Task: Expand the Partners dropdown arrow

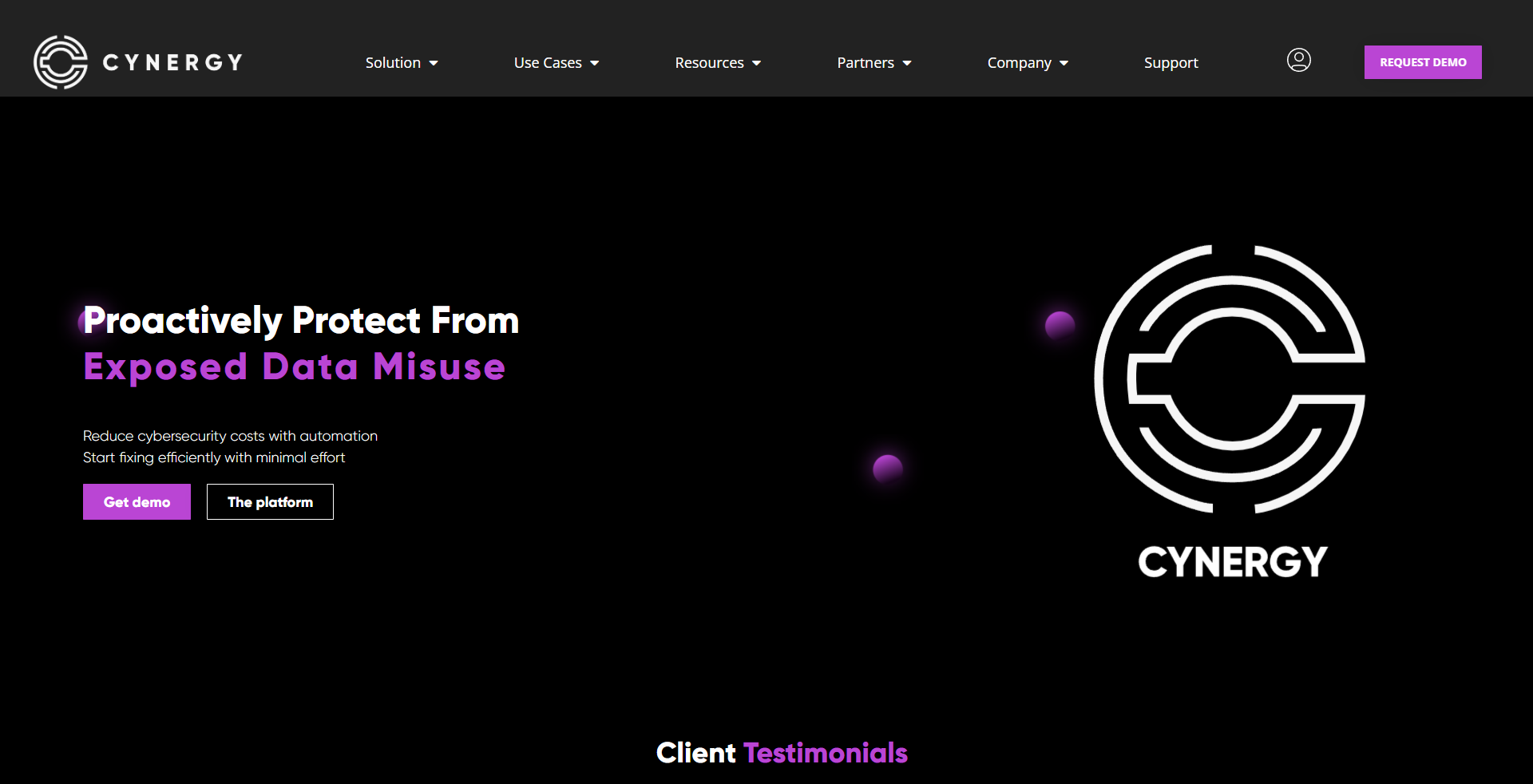Action: click(907, 63)
